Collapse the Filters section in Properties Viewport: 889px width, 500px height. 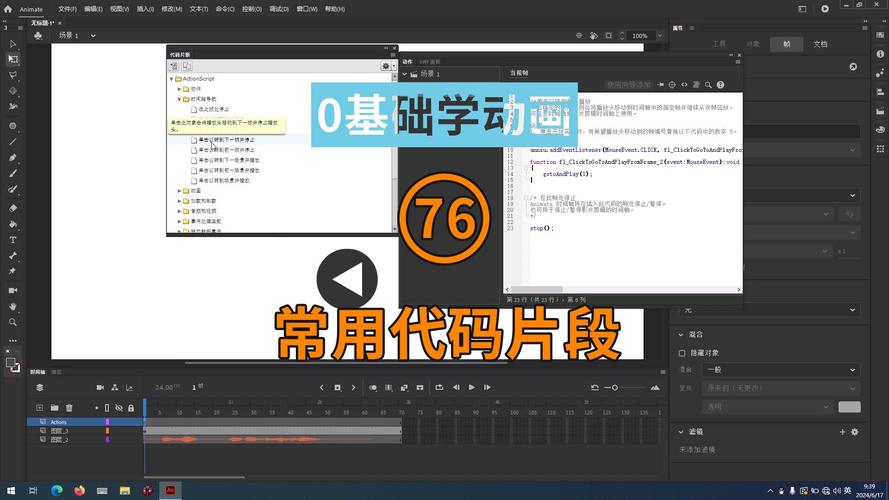(x=681, y=432)
